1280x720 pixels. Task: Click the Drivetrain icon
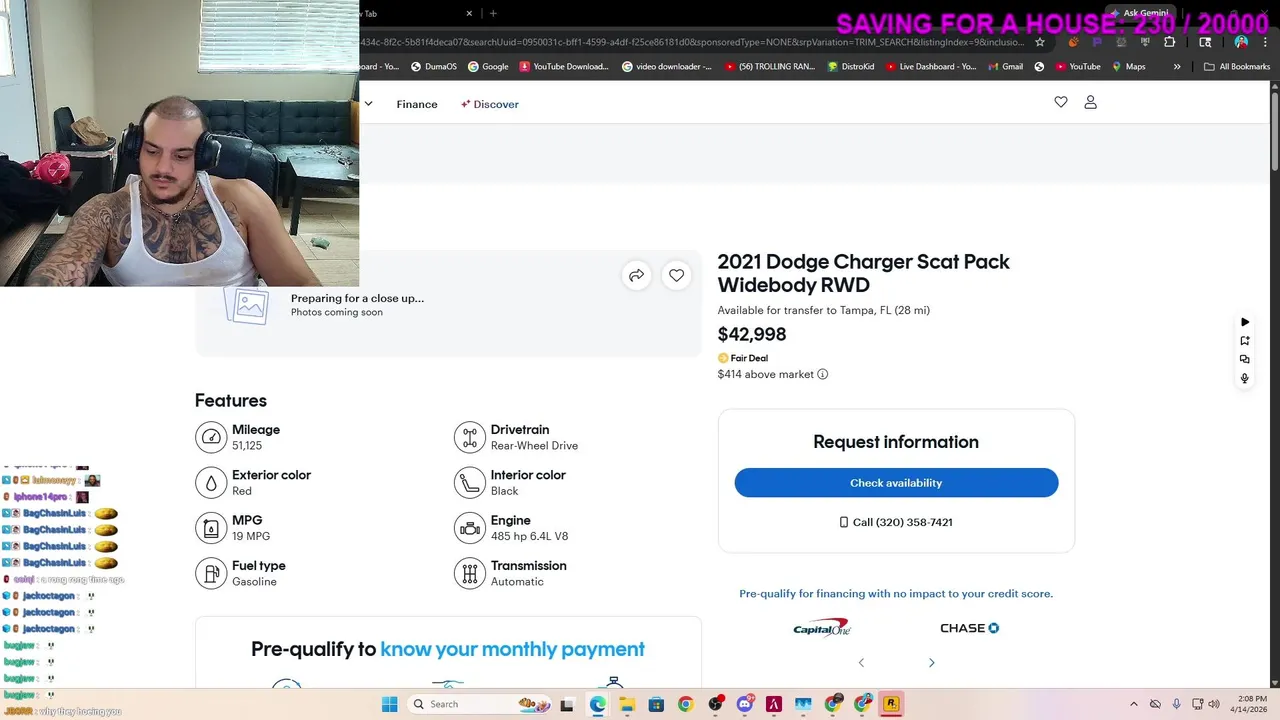point(470,437)
